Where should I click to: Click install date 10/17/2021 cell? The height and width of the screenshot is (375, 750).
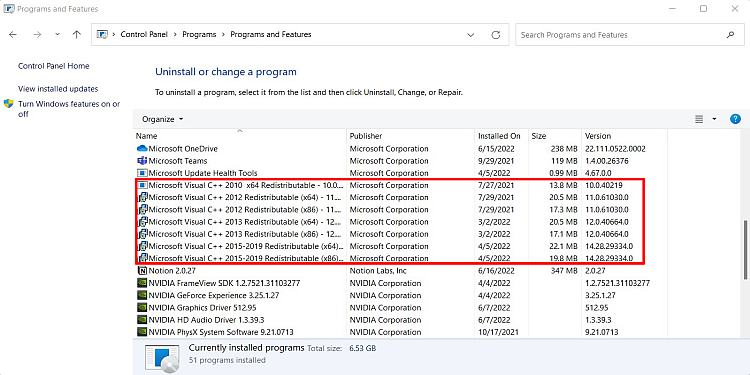(497, 332)
